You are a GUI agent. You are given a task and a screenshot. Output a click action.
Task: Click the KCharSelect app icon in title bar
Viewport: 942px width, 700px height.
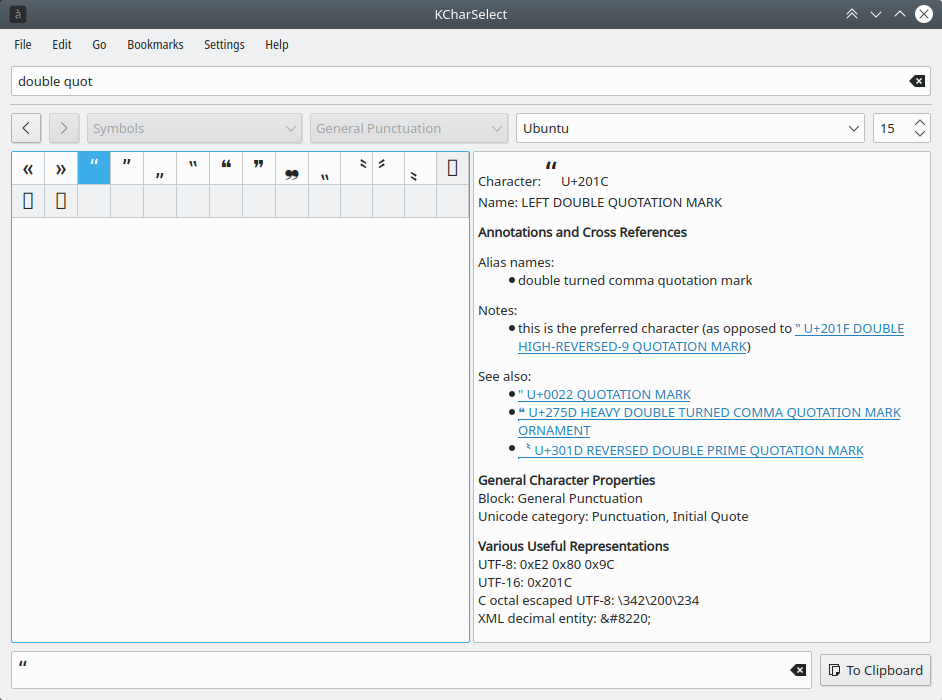pyautogui.click(x=18, y=14)
